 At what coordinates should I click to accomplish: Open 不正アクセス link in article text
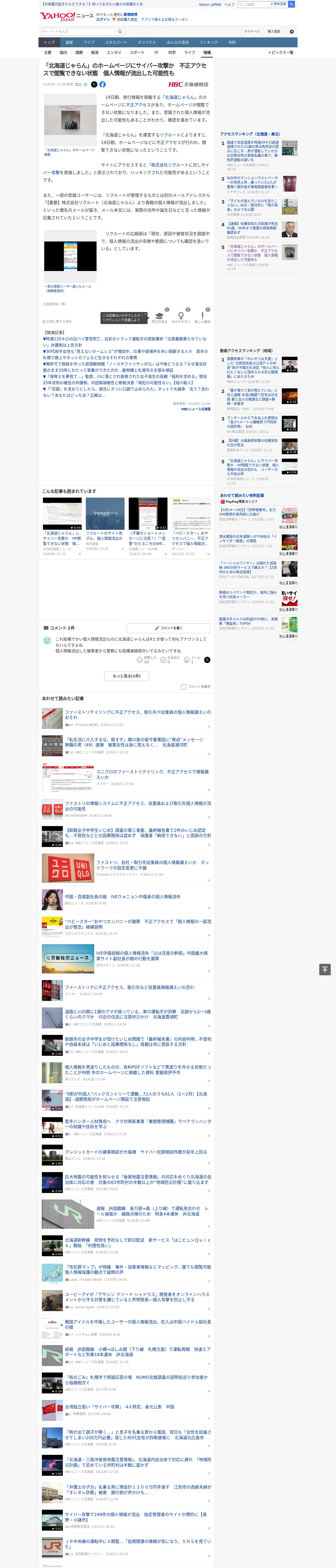(x=138, y=105)
